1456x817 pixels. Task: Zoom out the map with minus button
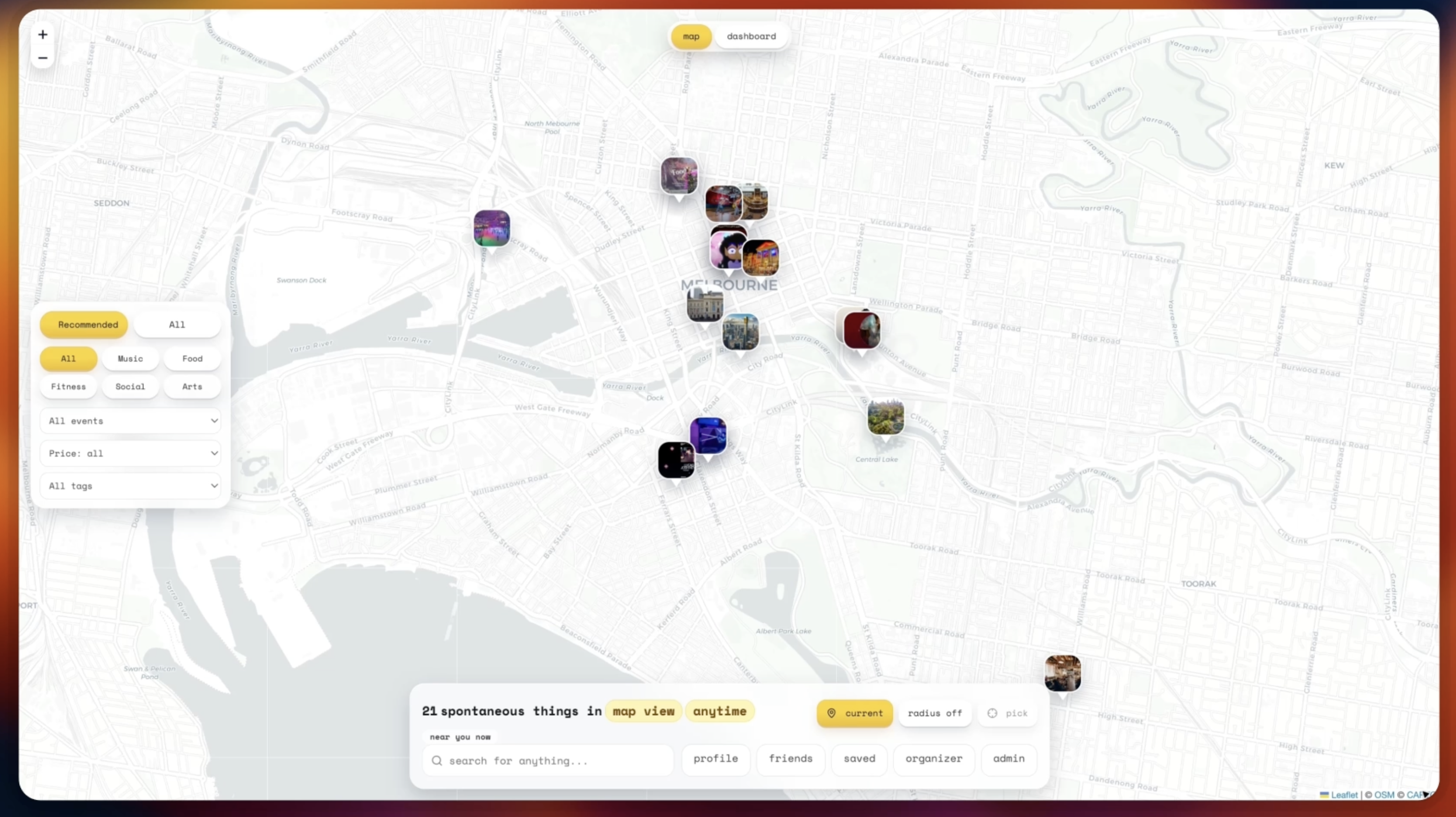43,58
